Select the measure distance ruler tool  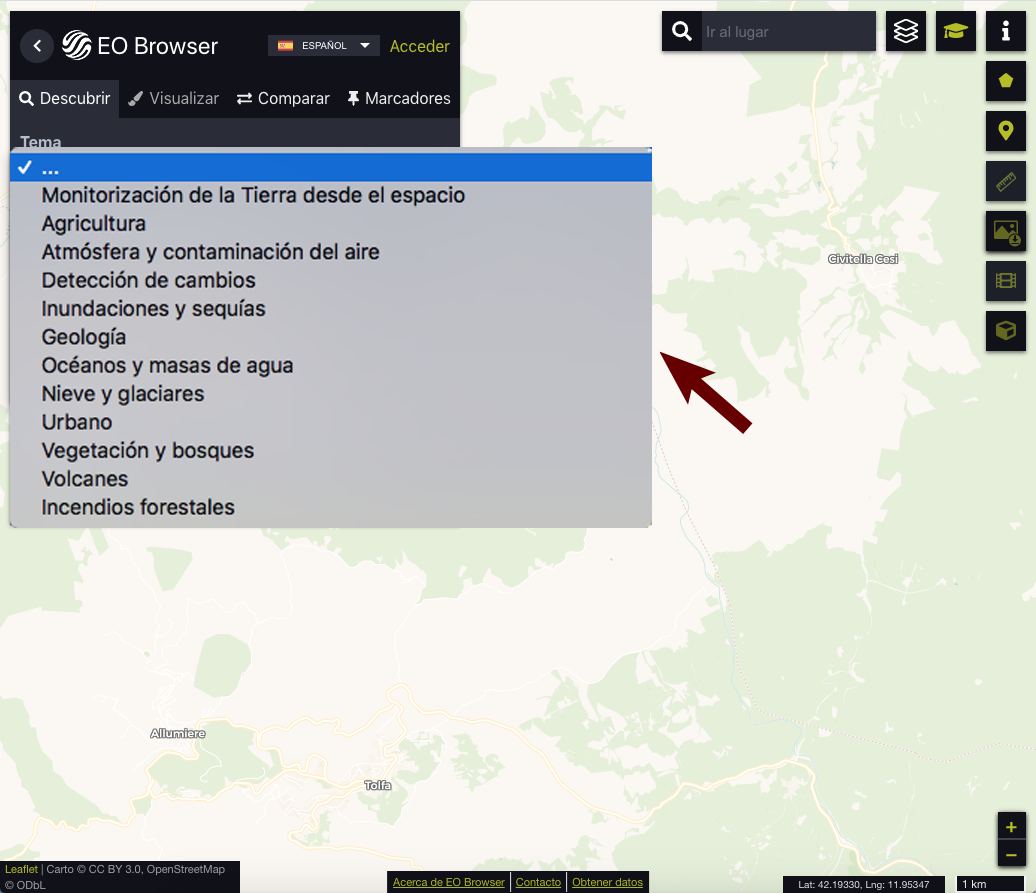[1006, 181]
